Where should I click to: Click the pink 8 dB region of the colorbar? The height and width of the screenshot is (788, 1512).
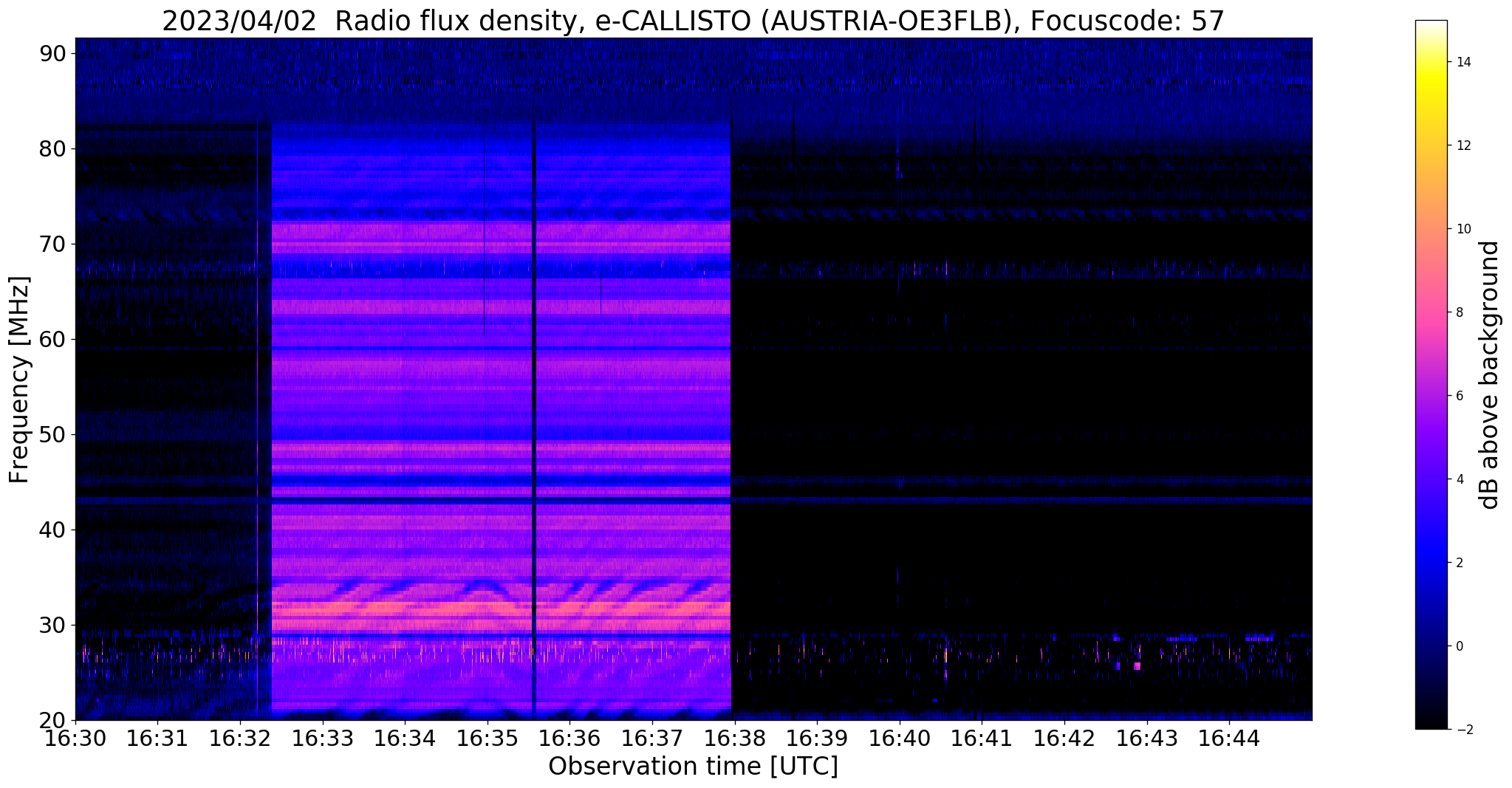click(1431, 312)
